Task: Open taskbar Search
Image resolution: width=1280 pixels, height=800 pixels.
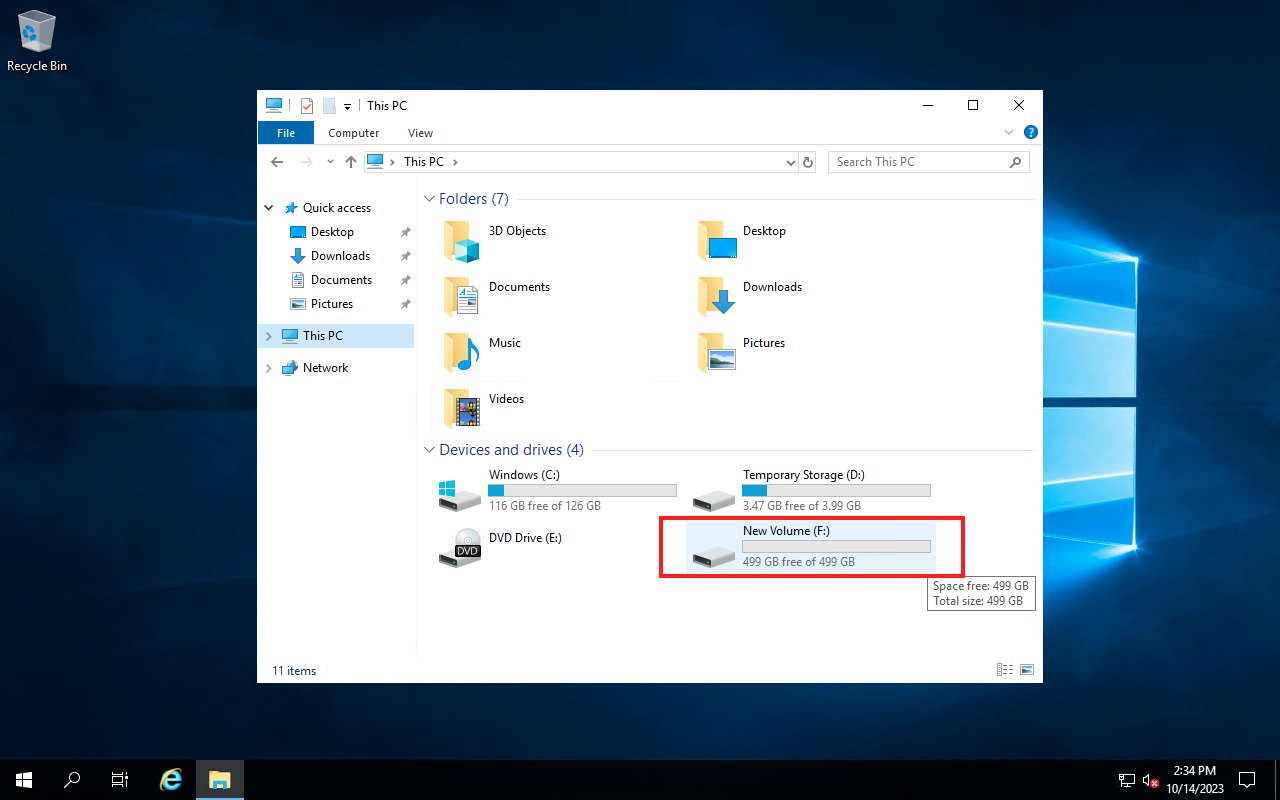Action: pyautogui.click(x=72, y=780)
